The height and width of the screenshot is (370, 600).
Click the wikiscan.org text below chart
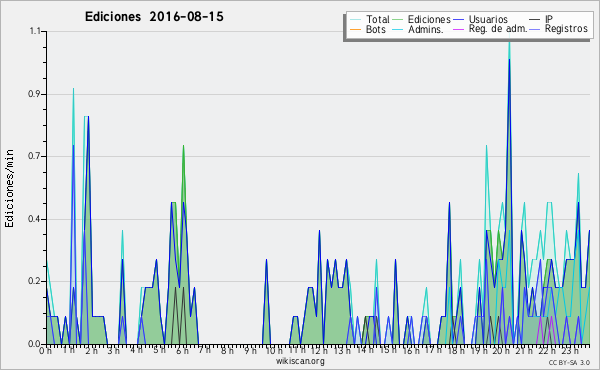click(x=300, y=361)
